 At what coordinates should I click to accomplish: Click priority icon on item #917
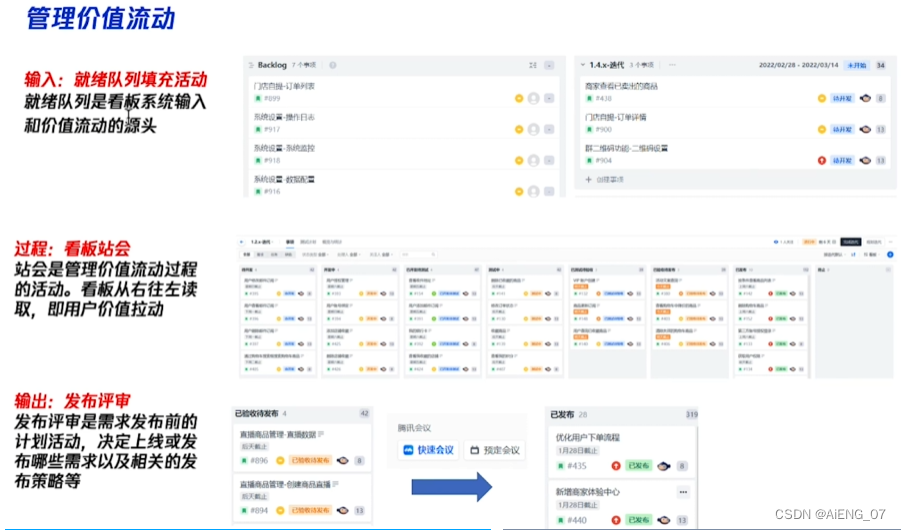[519, 129]
